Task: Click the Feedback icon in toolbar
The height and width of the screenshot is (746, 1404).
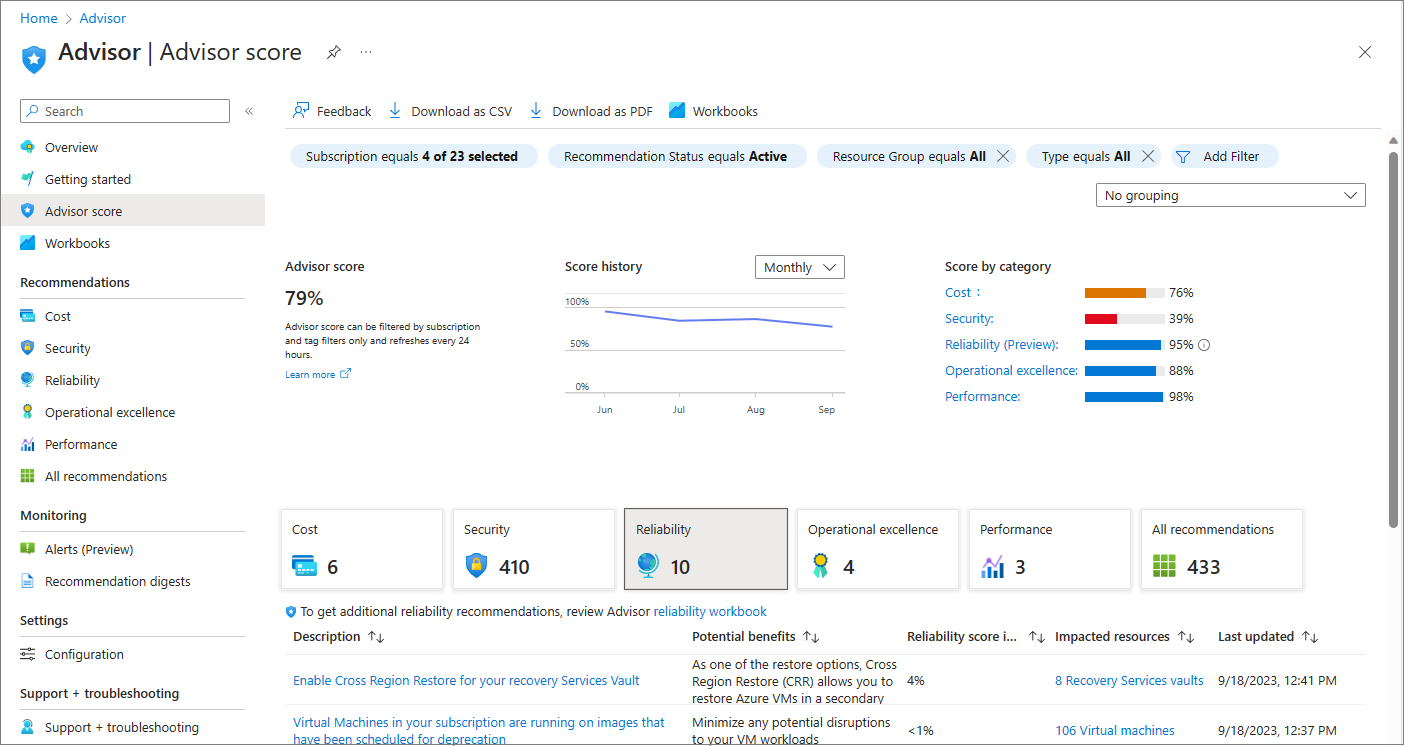Action: tap(301, 111)
